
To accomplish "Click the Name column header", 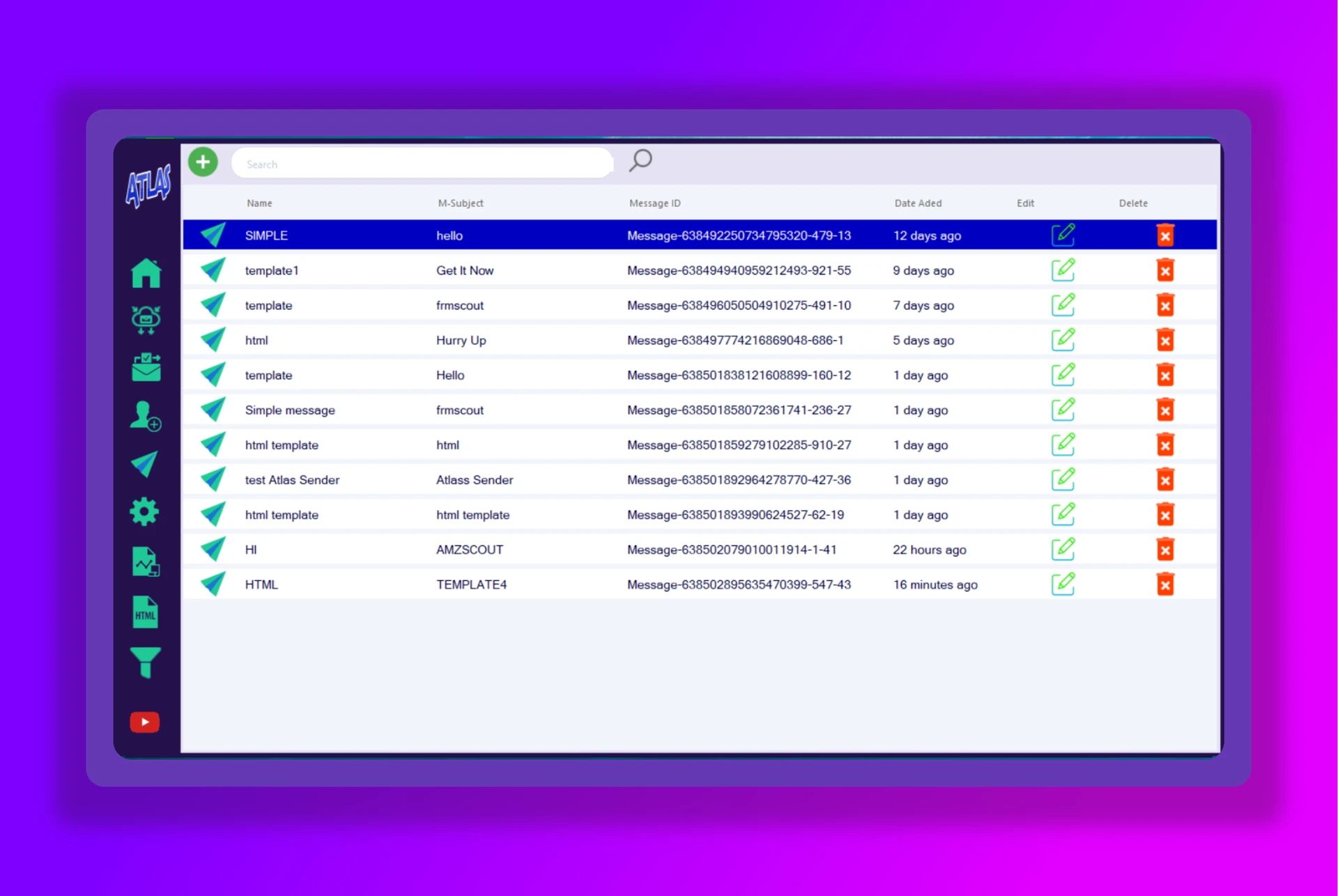I will [259, 203].
